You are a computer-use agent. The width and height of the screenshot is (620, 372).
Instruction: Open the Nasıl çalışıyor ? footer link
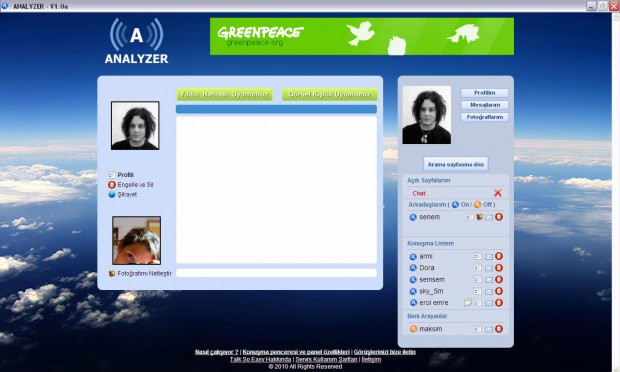point(216,352)
